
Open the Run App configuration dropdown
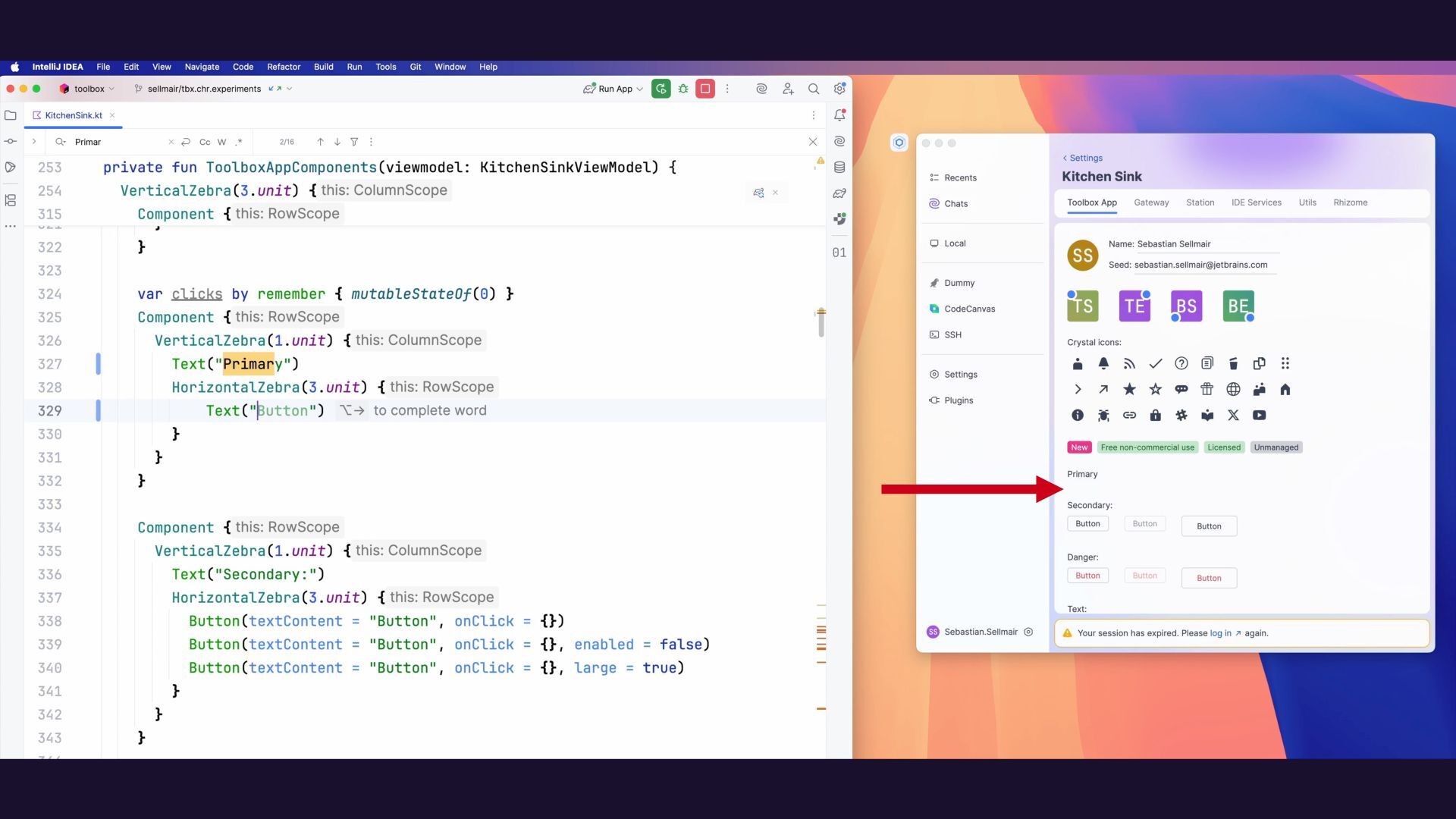click(614, 89)
